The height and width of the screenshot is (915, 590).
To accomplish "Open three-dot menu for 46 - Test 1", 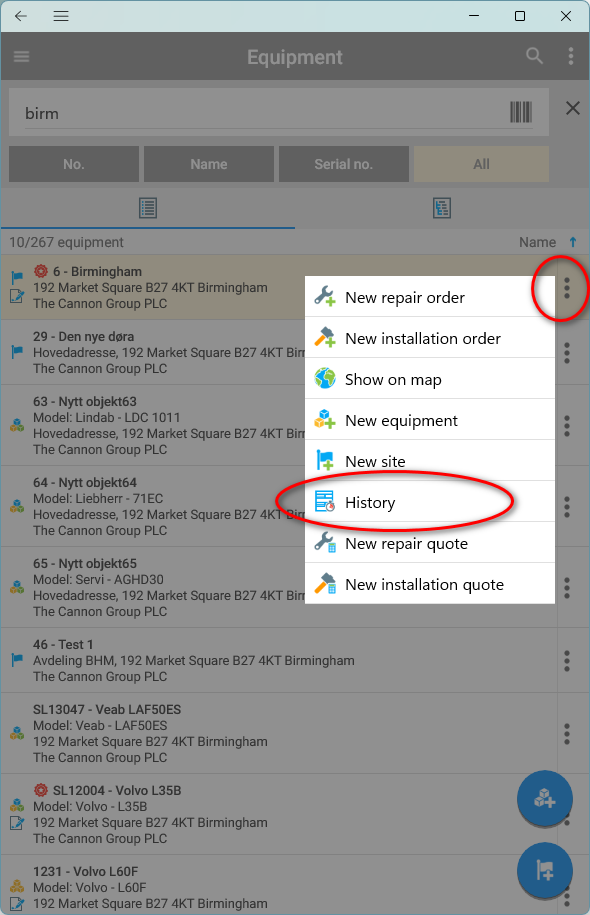I will 567,661.
